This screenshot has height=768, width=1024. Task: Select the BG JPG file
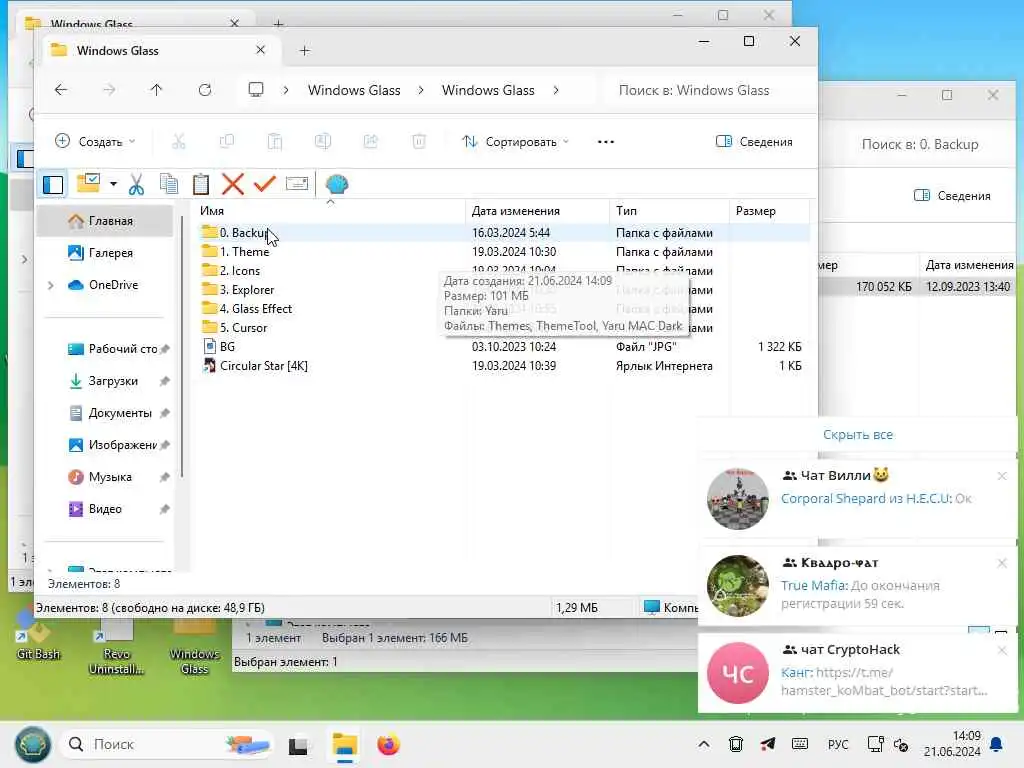pyautogui.click(x=503, y=347)
